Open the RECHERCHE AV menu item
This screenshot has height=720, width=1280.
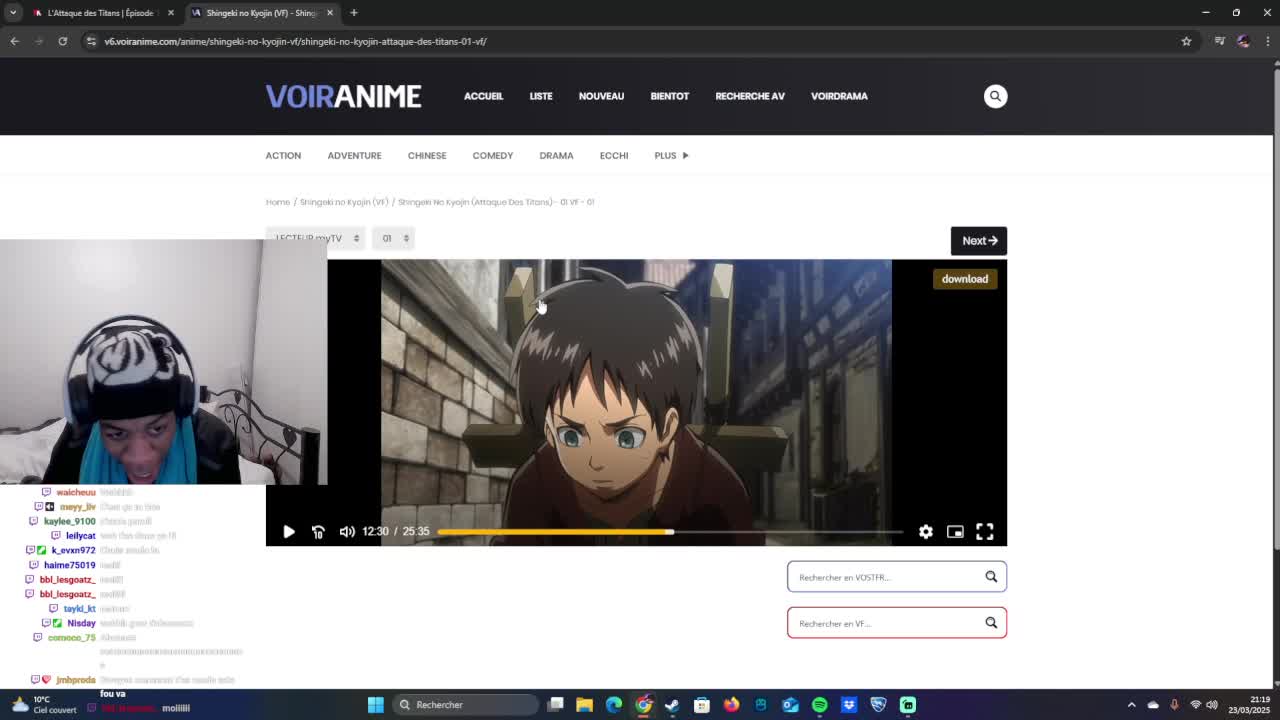click(750, 96)
